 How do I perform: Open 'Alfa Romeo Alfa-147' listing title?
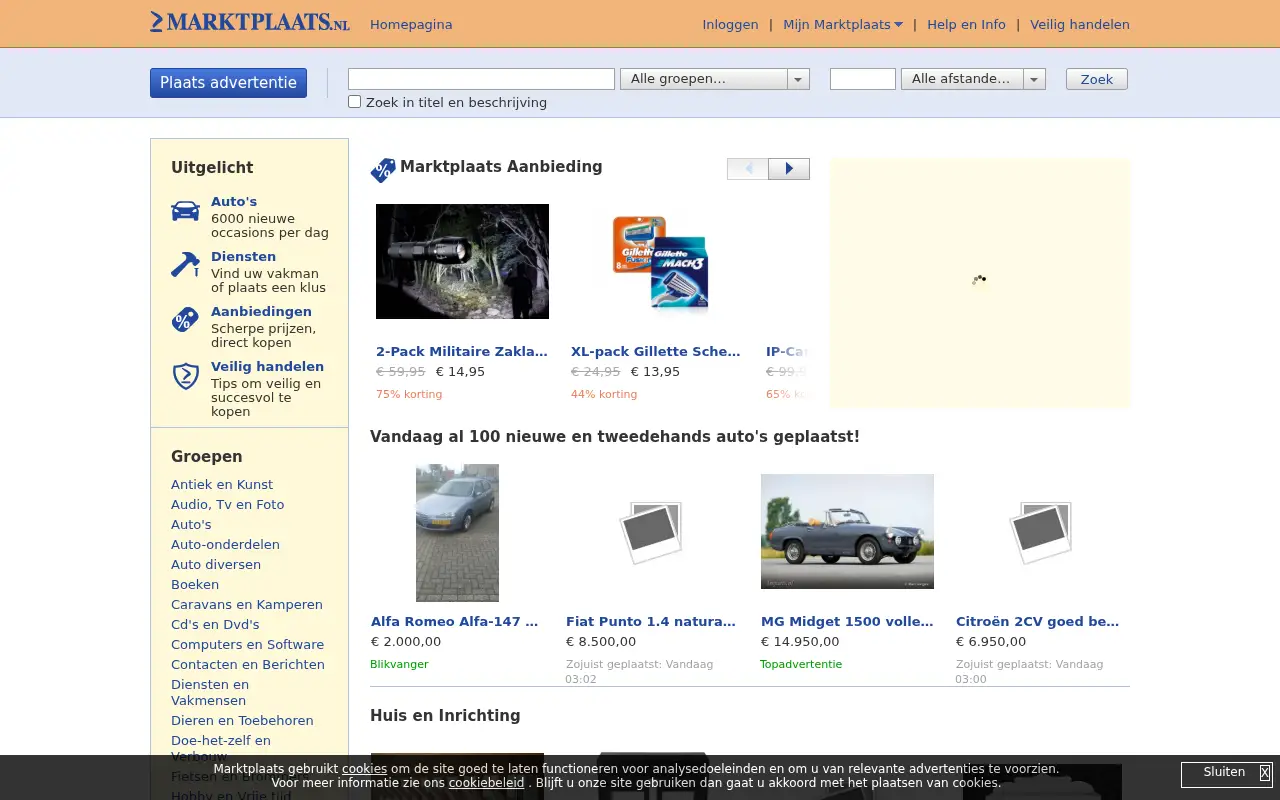pyautogui.click(x=455, y=622)
